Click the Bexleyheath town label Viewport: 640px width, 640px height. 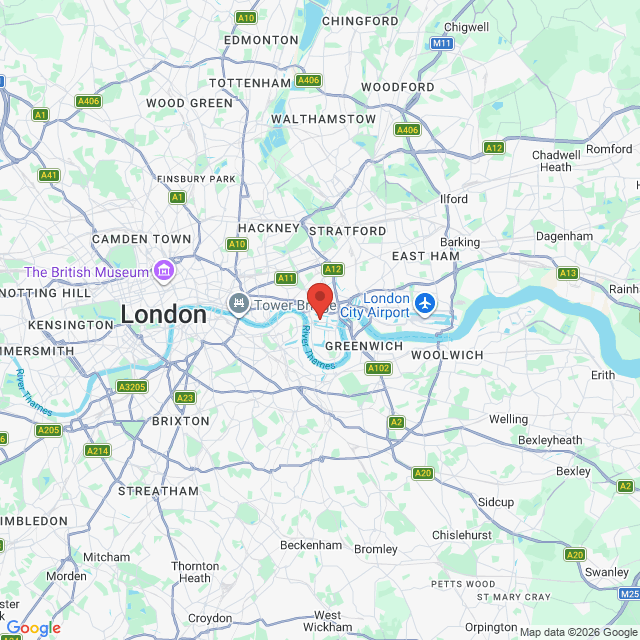pyautogui.click(x=550, y=440)
